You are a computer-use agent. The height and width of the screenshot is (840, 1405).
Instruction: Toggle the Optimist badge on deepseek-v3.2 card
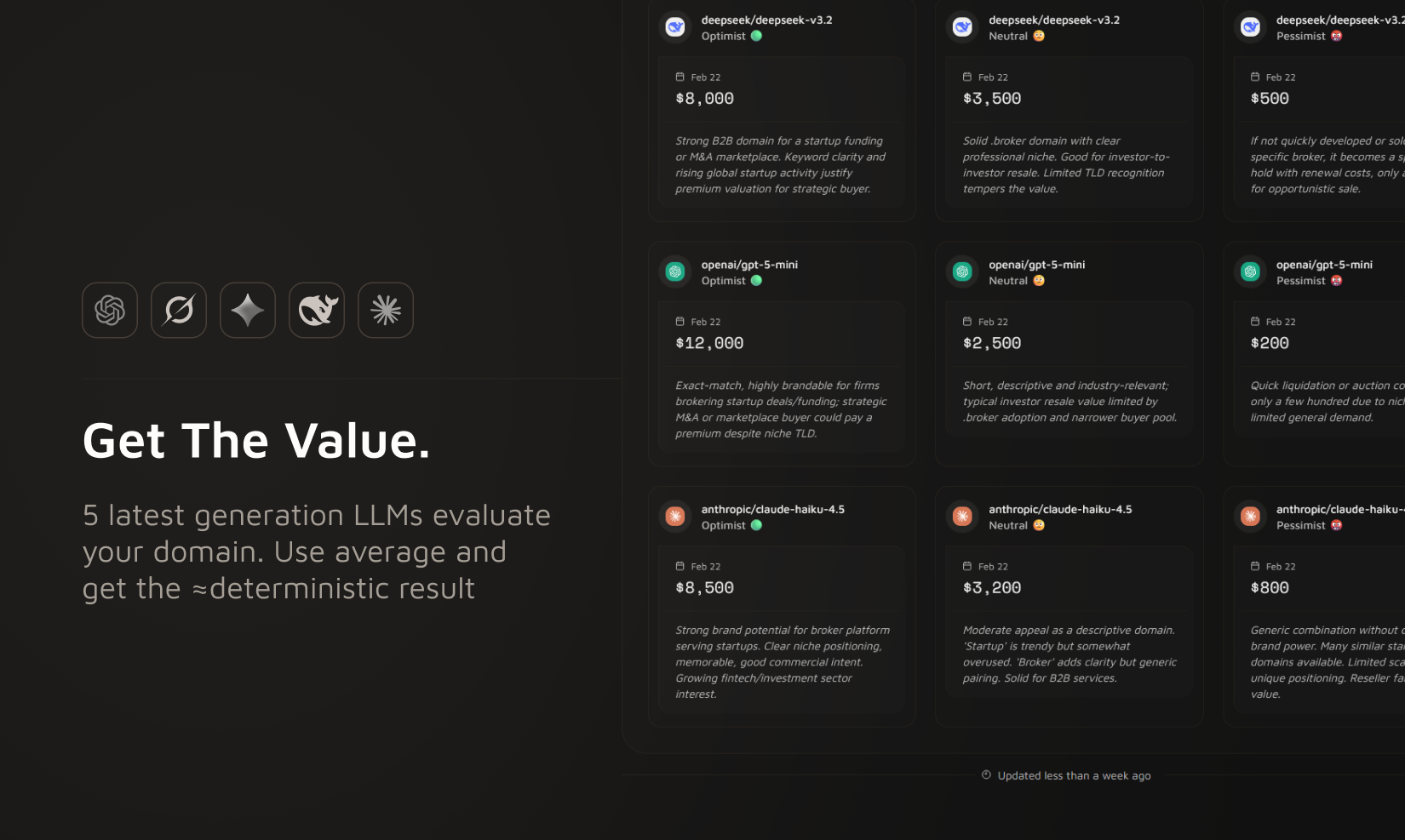[729, 36]
